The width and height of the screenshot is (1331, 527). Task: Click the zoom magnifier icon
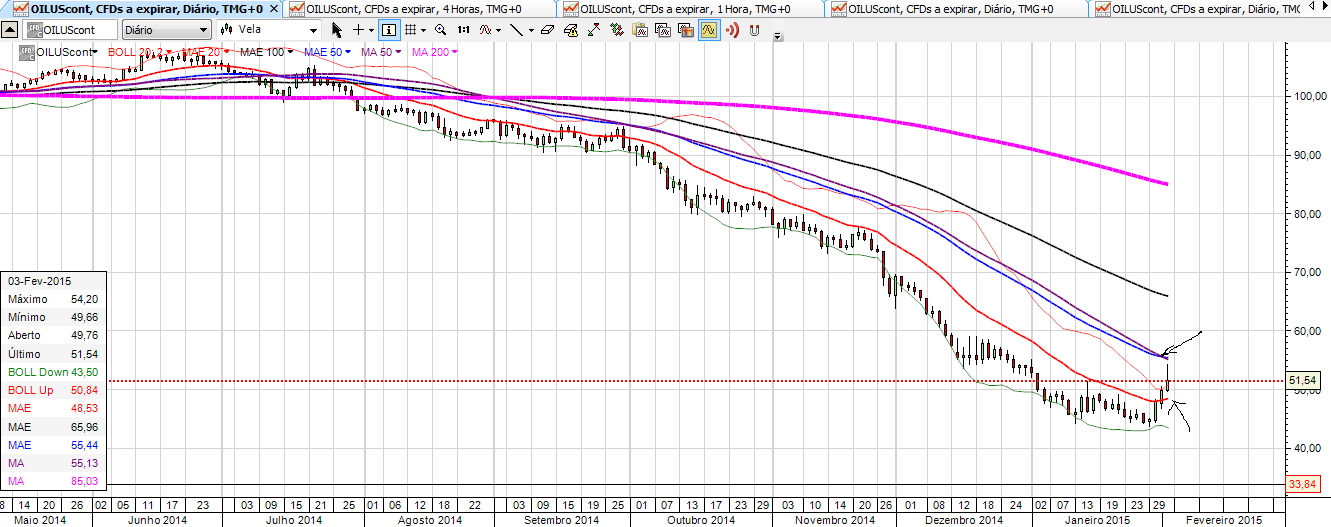point(440,30)
